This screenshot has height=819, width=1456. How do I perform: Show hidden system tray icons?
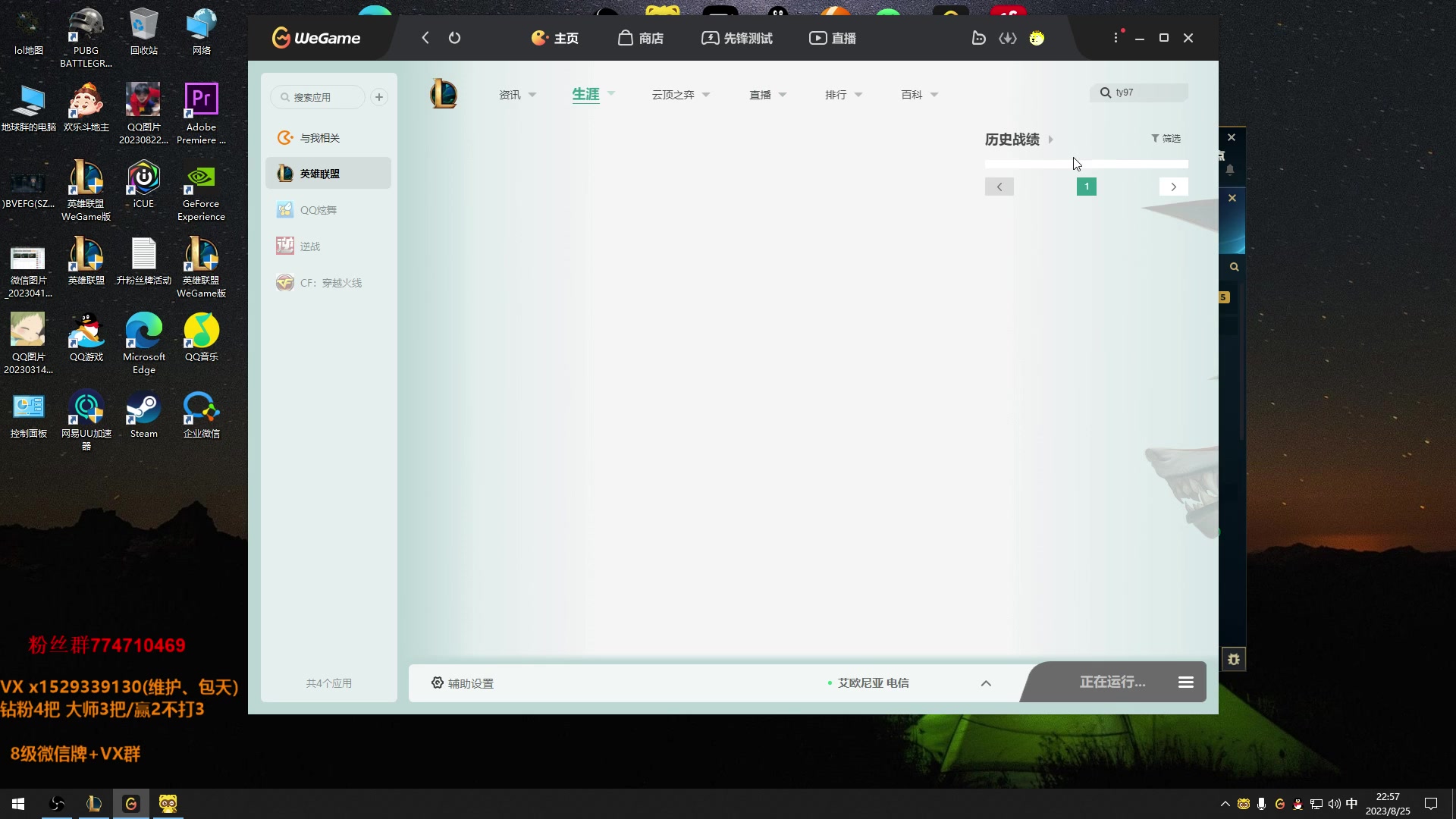[1225, 804]
